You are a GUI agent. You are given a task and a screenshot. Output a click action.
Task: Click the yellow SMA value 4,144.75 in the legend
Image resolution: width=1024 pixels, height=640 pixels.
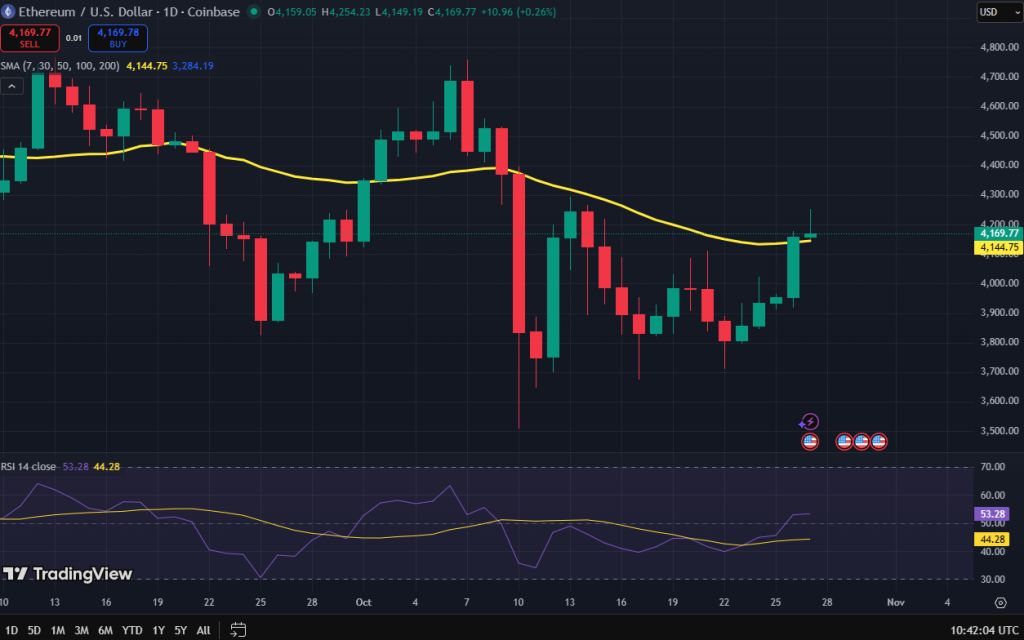click(147, 66)
